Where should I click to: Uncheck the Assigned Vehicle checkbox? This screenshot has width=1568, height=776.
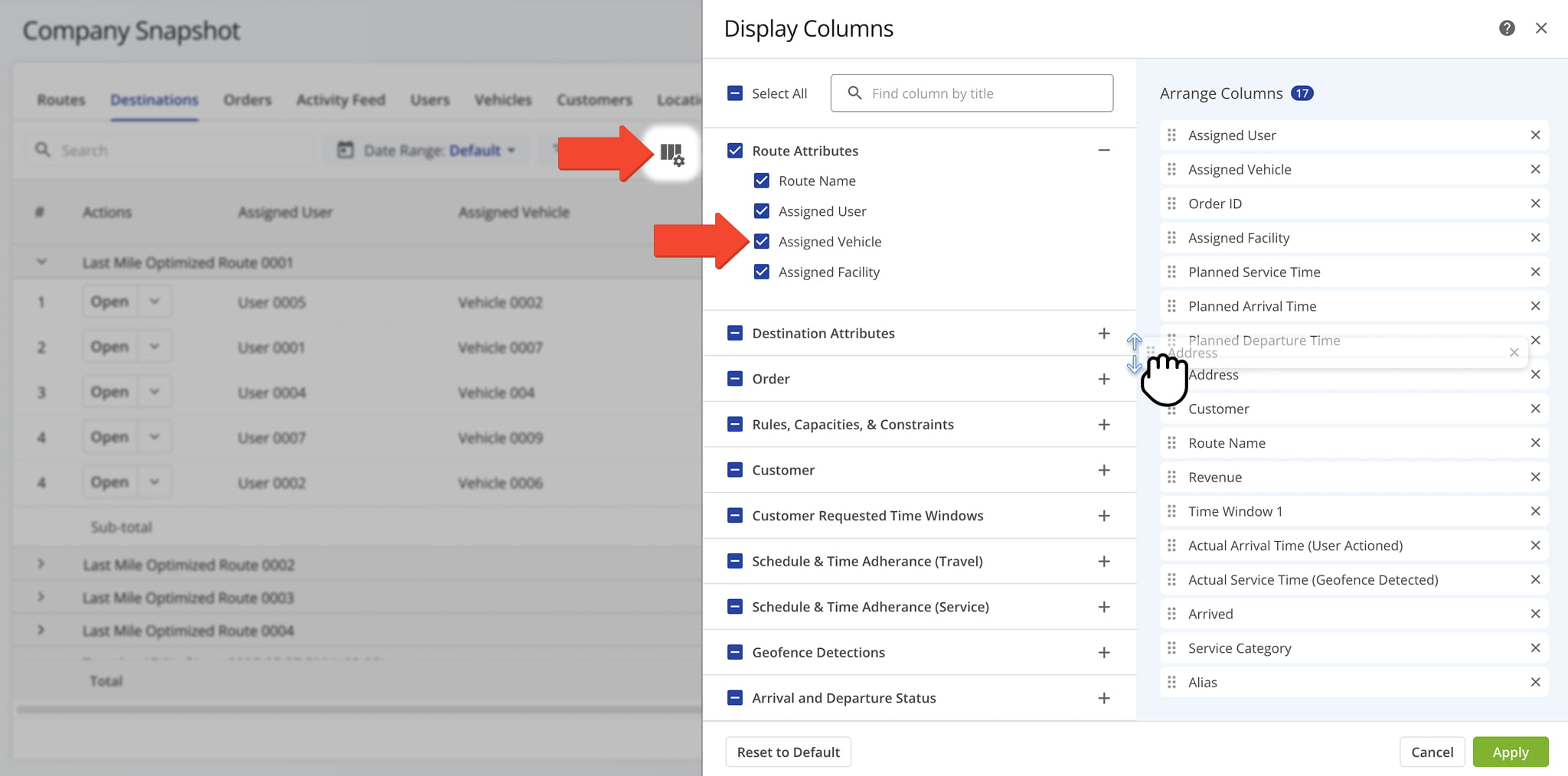[761, 242]
